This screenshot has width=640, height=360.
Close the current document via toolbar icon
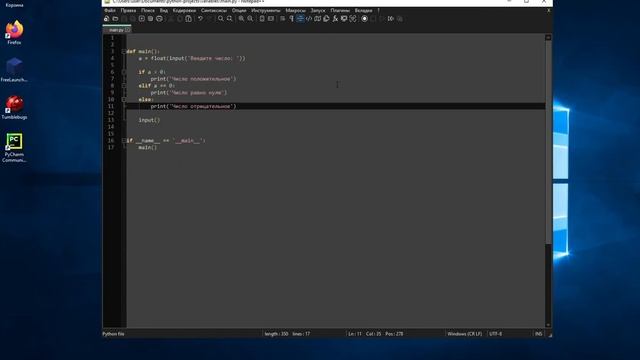142,19
